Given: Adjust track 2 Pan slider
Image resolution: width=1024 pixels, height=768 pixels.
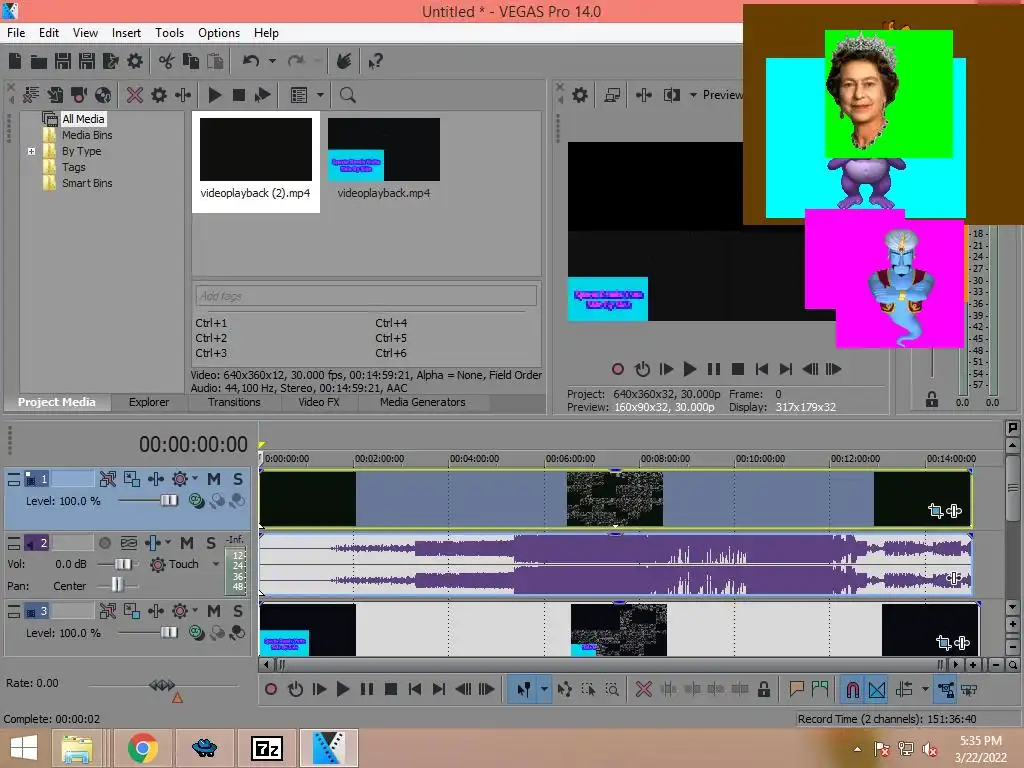Looking at the screenshot, I should click(117, 585).
